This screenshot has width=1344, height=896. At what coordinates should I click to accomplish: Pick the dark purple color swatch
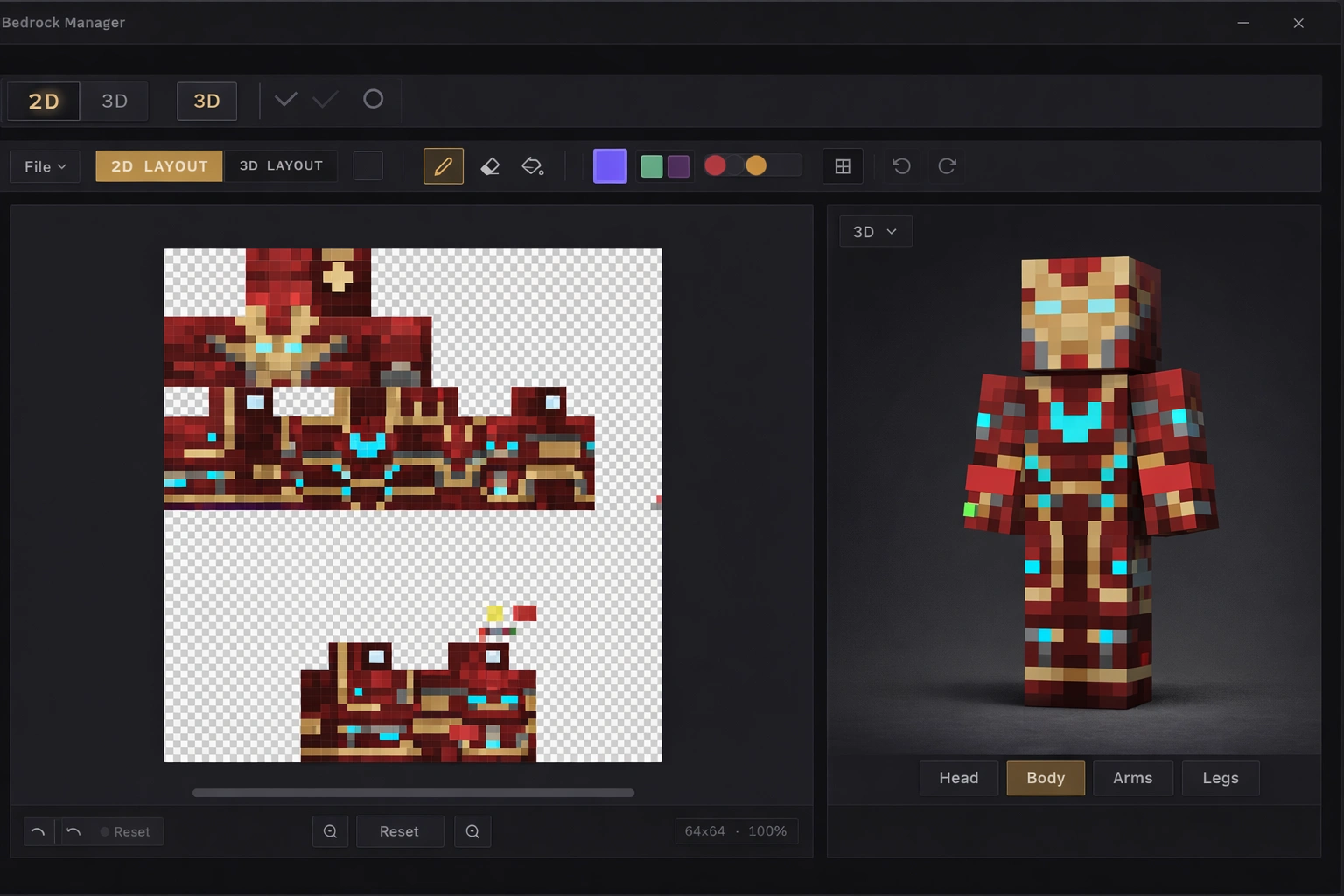678,166
